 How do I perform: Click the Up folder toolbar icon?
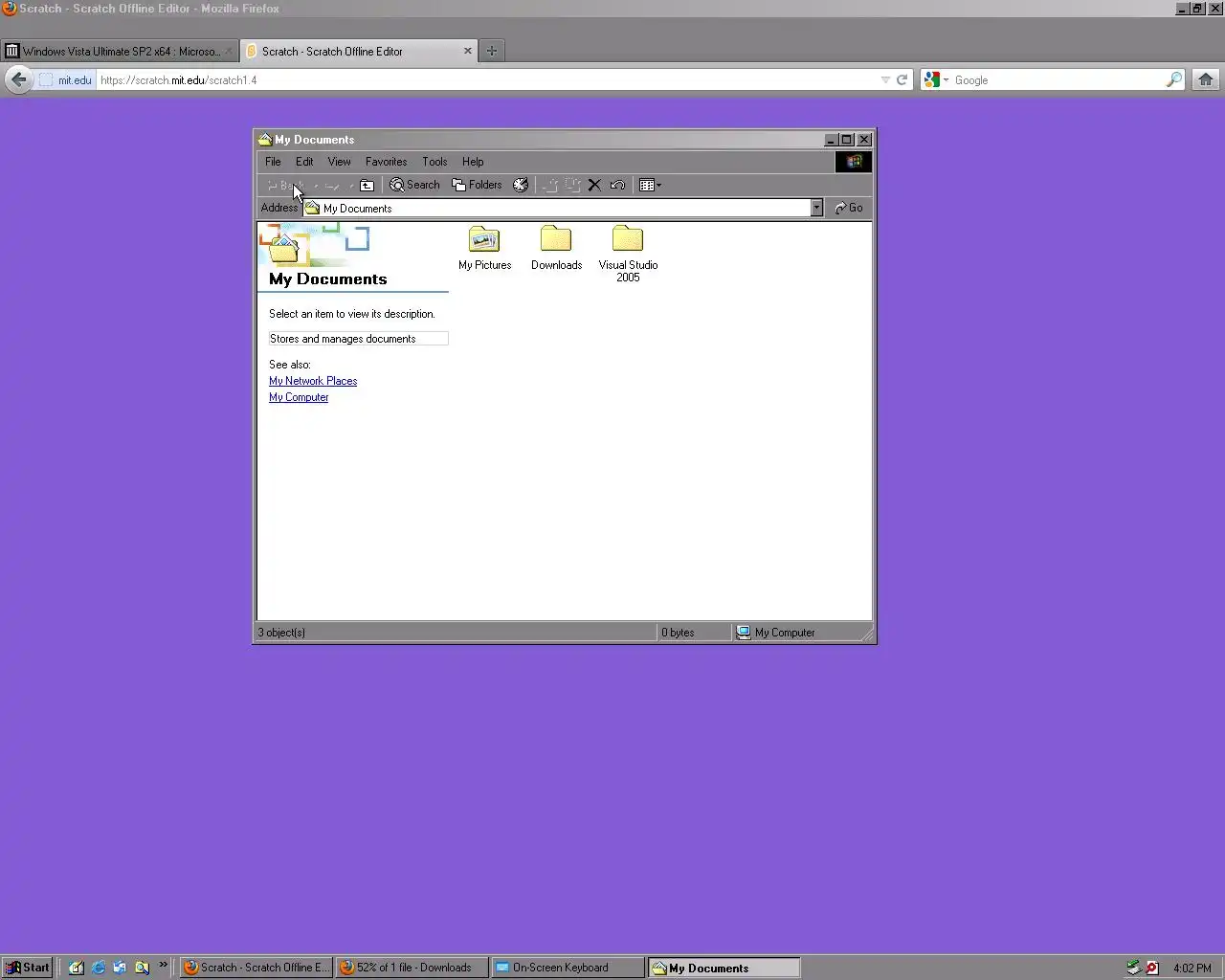[x=367, y=186]
